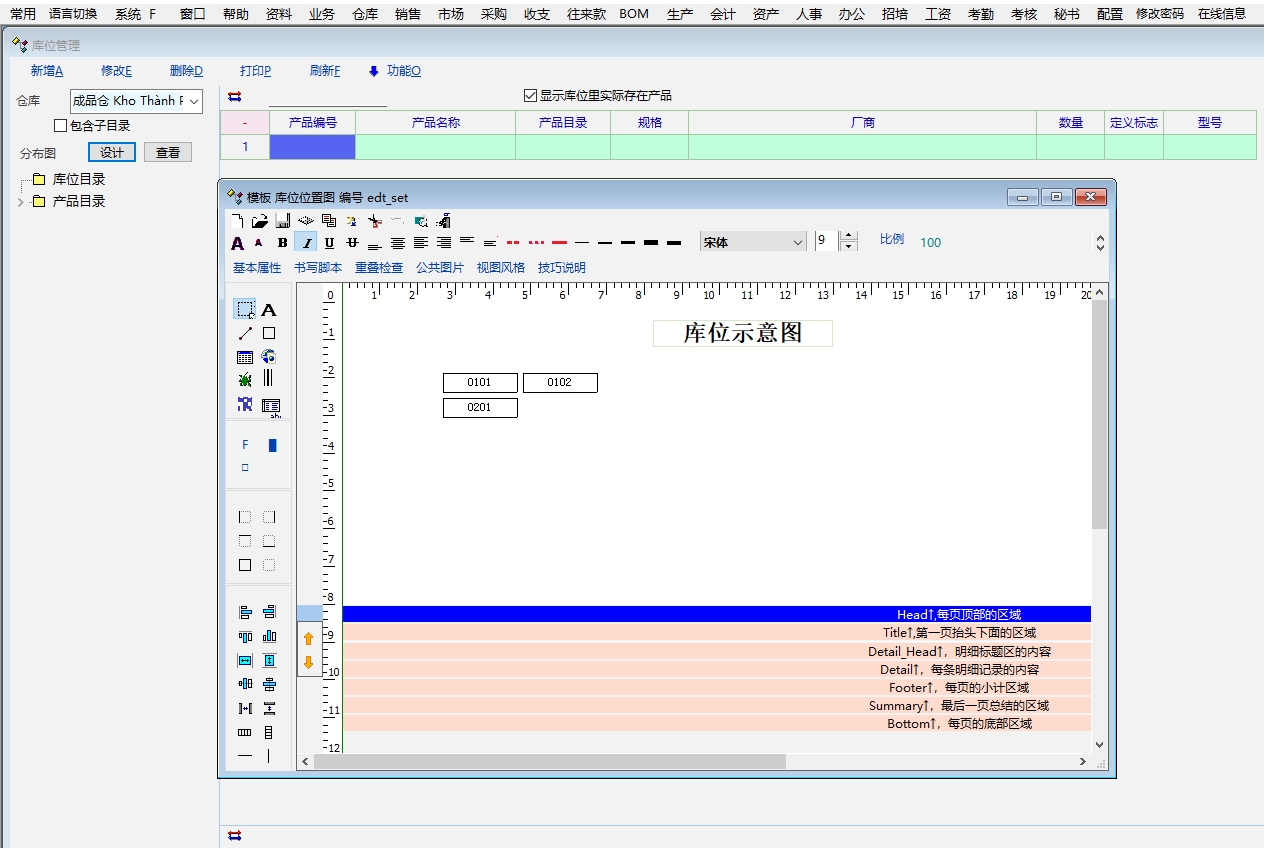
Task: Enable the 包含子目录 checkbox
Action: [61, 126]
